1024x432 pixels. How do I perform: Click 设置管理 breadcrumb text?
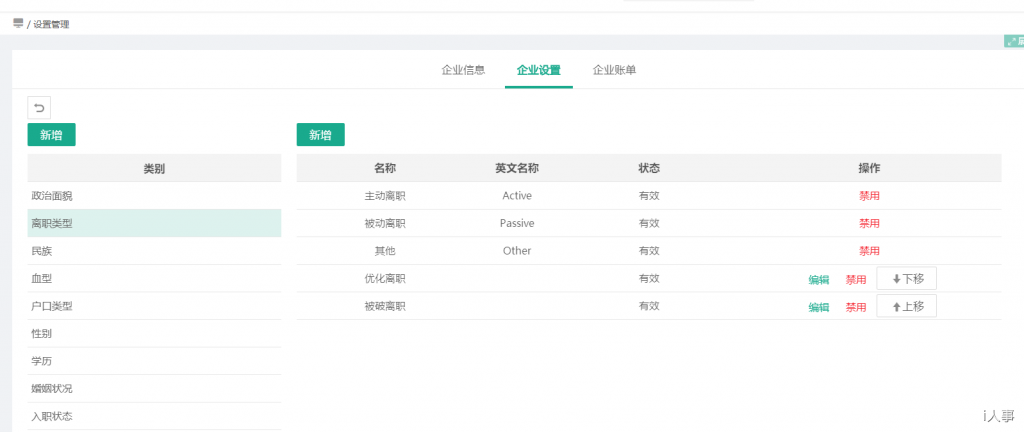click(x=52, y=24)
